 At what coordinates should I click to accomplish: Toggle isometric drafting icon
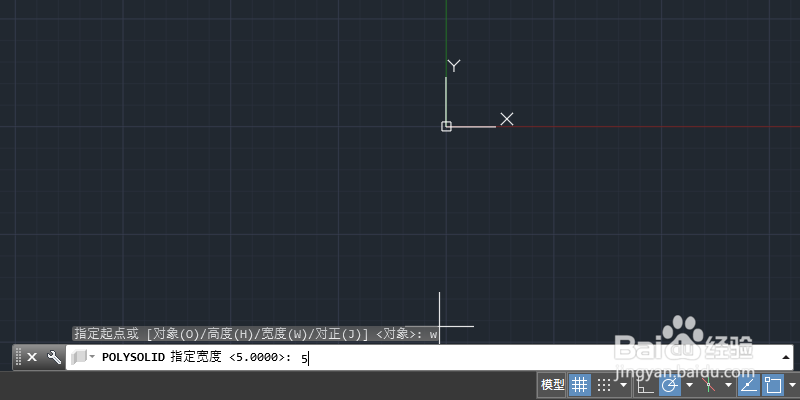tap(709, 385)
